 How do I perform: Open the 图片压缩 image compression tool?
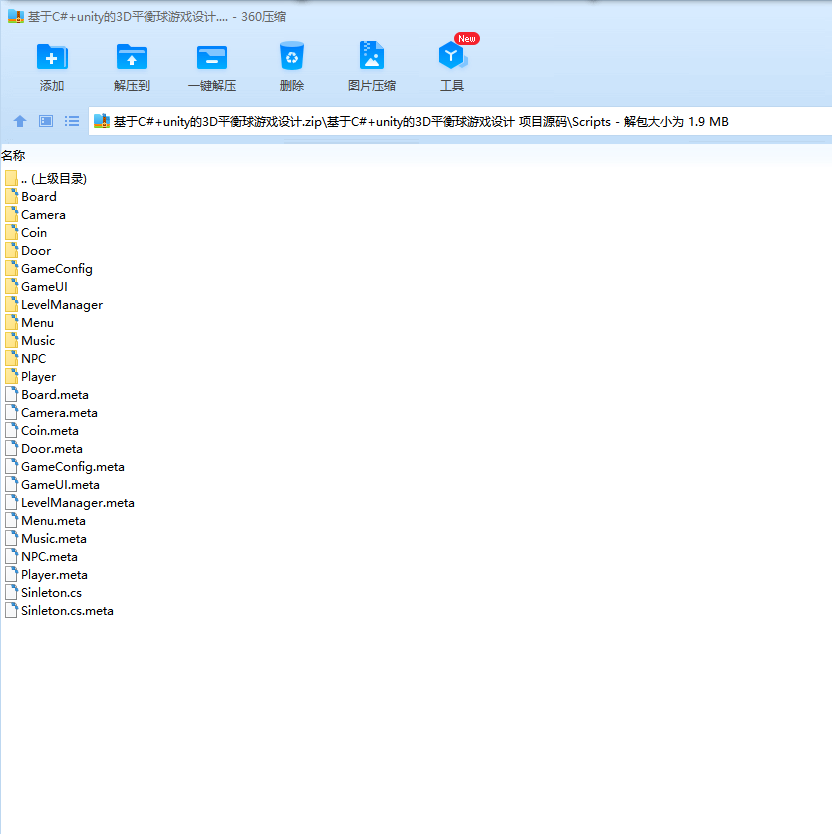[371, 55]
